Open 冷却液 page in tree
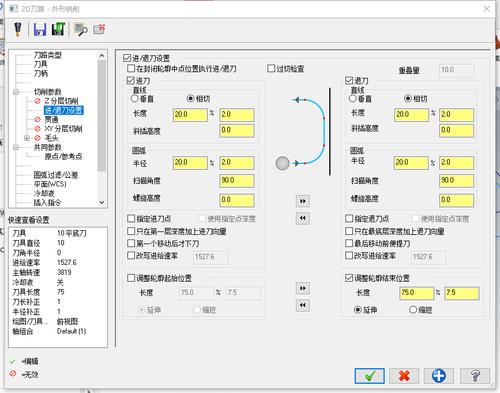 click(x=44, y=193)
